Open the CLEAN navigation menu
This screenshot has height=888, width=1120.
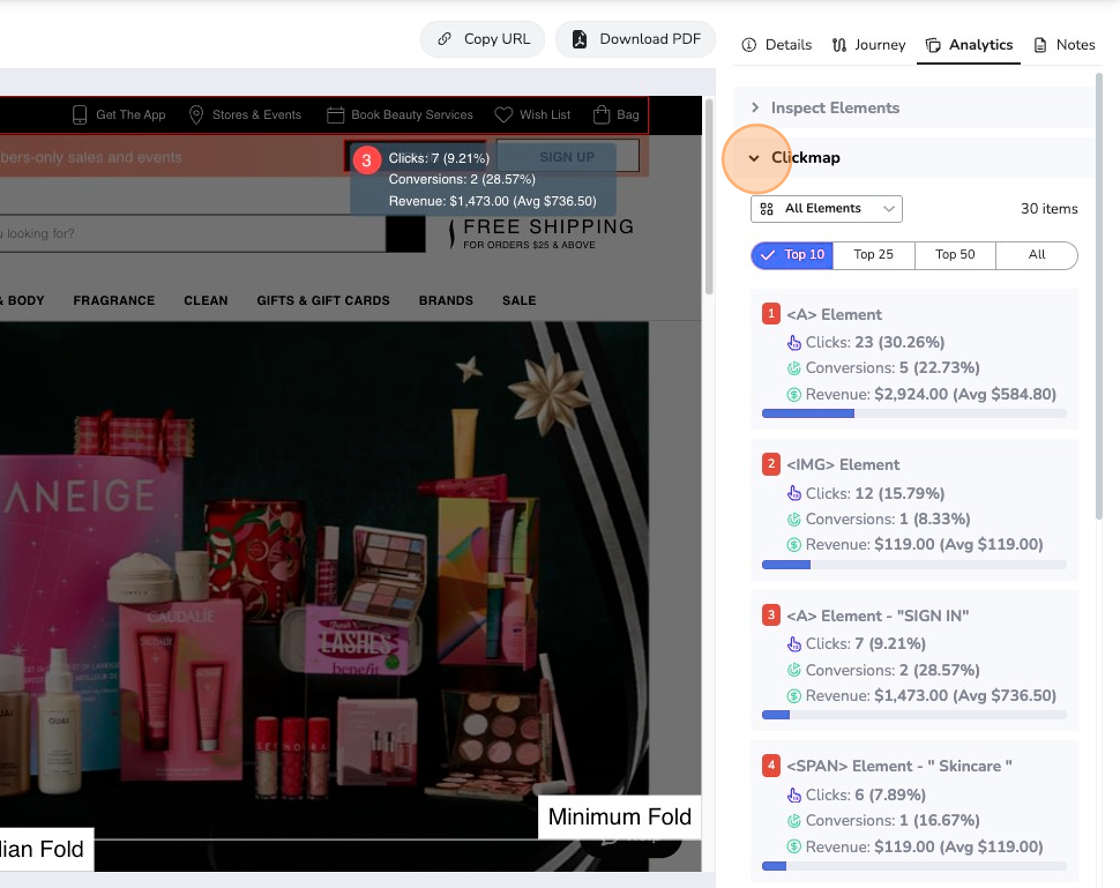pyautogui.click(x=206, y=301)
